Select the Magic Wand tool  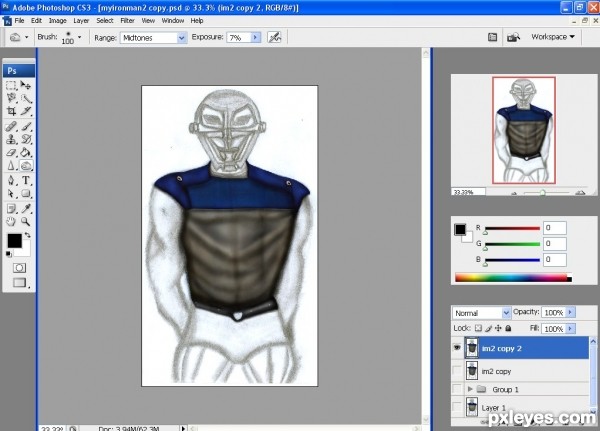coord(26,98)
